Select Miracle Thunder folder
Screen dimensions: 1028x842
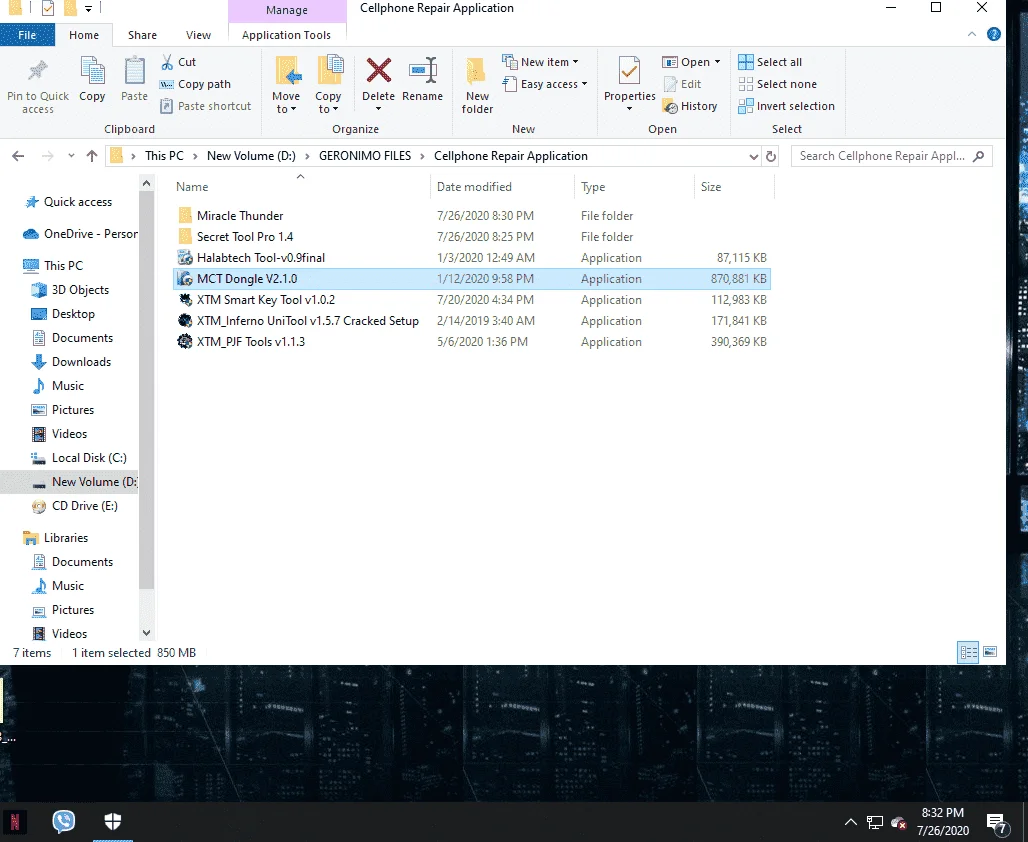(x=240, y=216)
